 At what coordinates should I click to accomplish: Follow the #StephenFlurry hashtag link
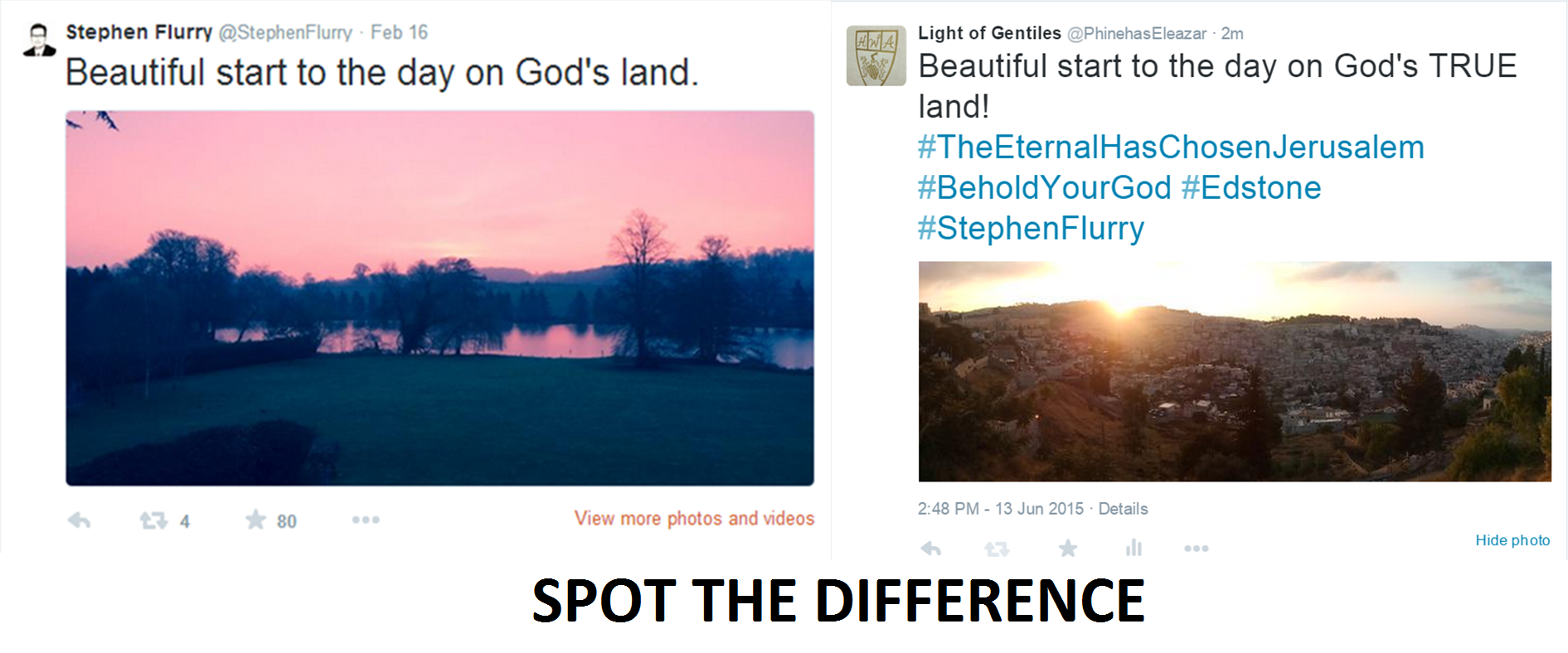pyautogui.click(x=1031, y=229)
